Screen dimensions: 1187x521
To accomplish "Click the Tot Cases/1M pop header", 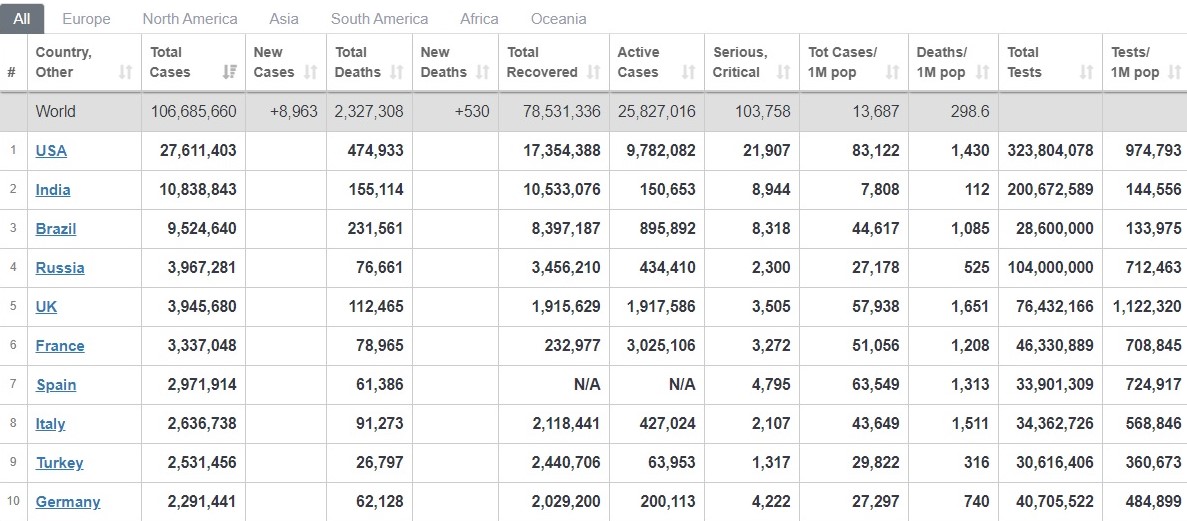I will pos(842,62).
